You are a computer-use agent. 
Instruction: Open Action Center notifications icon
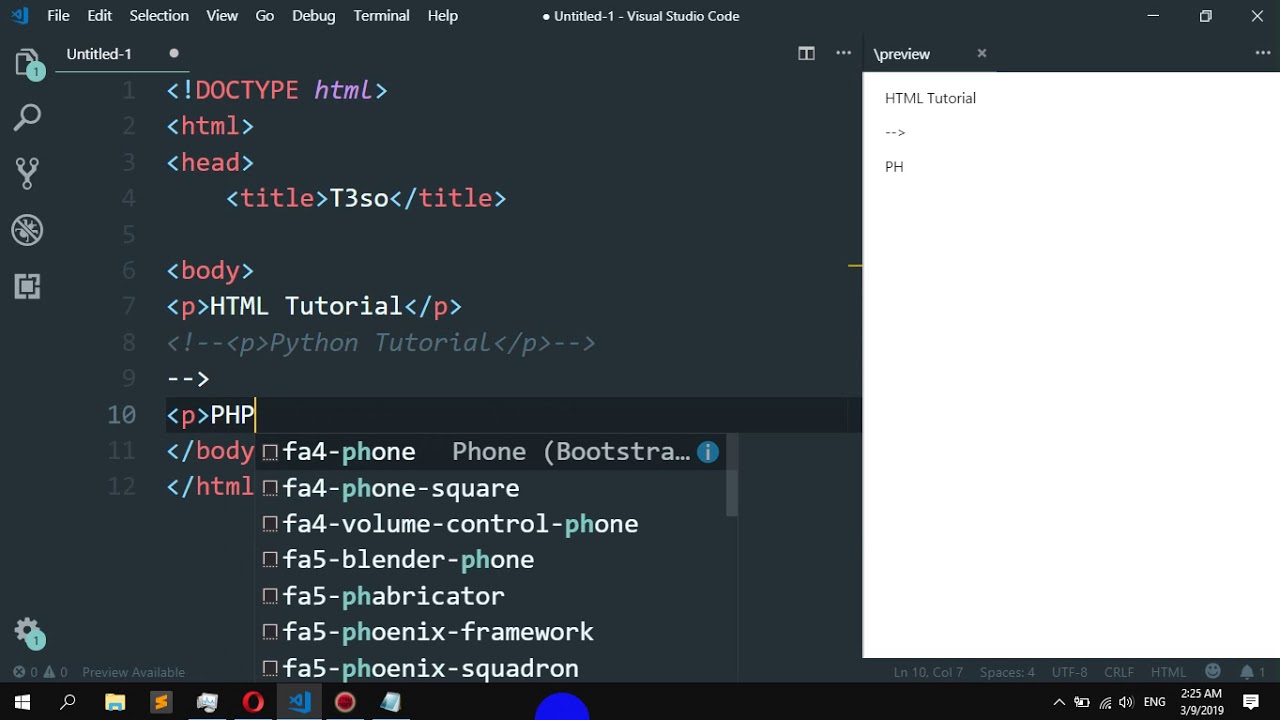point(1251,702)
